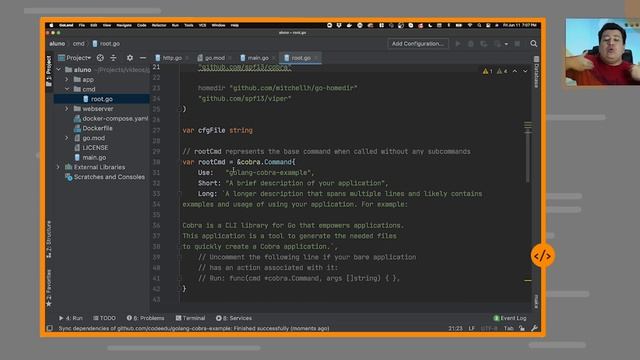Open main.go in project tree
Screen dimensions: 640x360
point(90,158)
